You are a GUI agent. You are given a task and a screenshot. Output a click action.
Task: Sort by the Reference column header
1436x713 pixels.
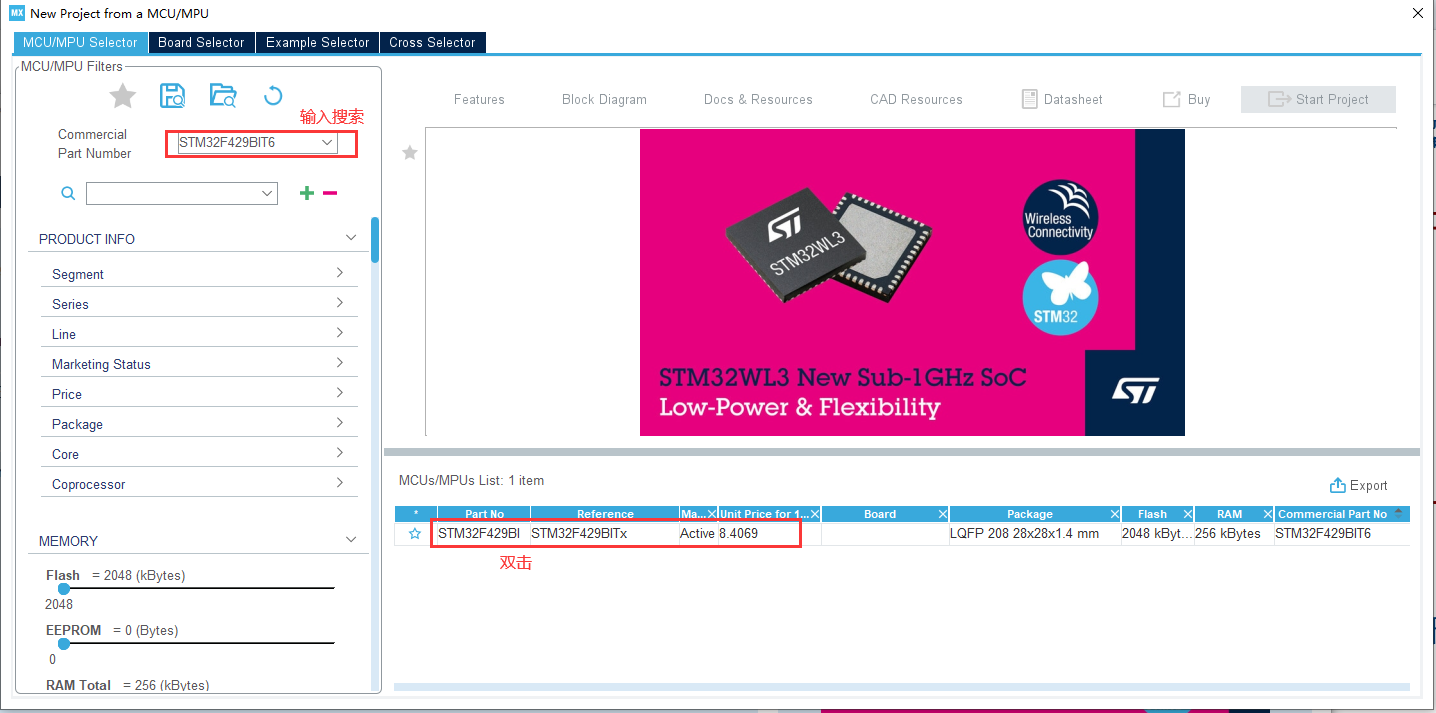point(605,514)
